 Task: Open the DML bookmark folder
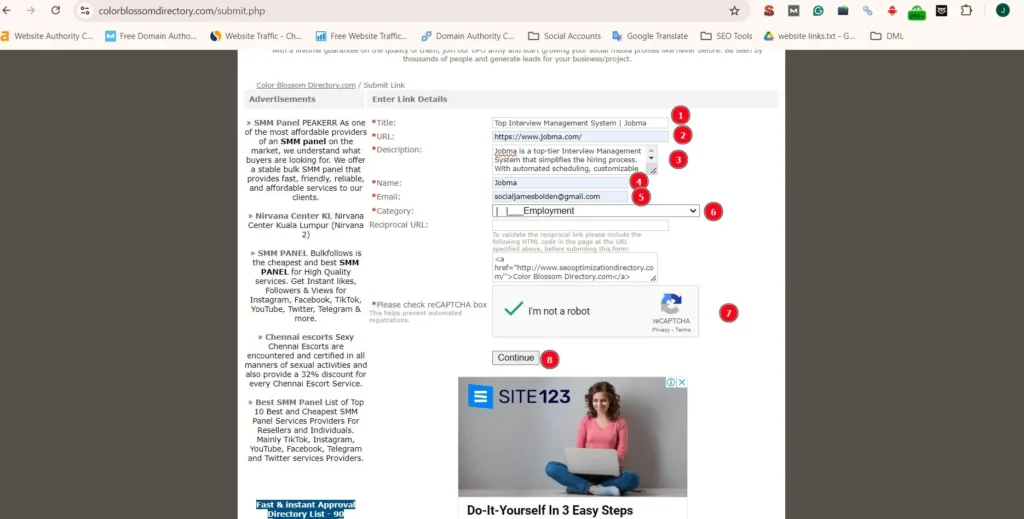click(888, 36)
